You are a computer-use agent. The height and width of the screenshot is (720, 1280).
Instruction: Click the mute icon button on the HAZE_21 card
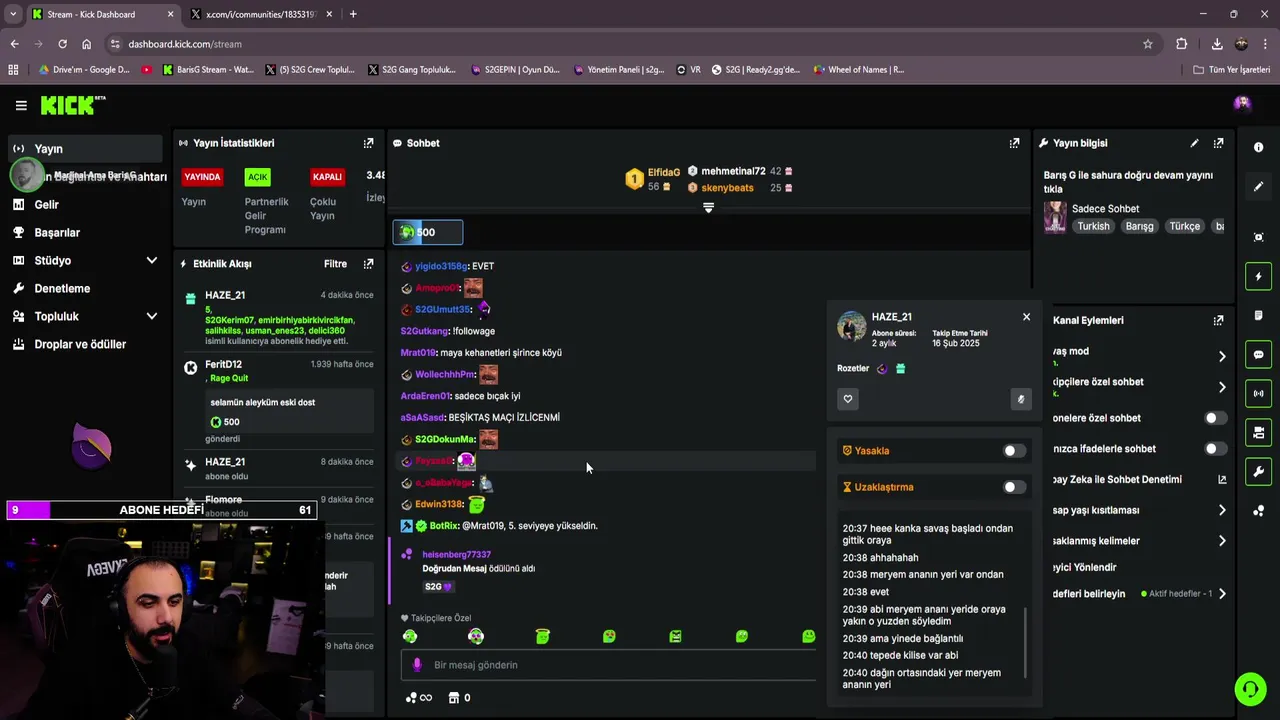click(x=1020, y=399)
